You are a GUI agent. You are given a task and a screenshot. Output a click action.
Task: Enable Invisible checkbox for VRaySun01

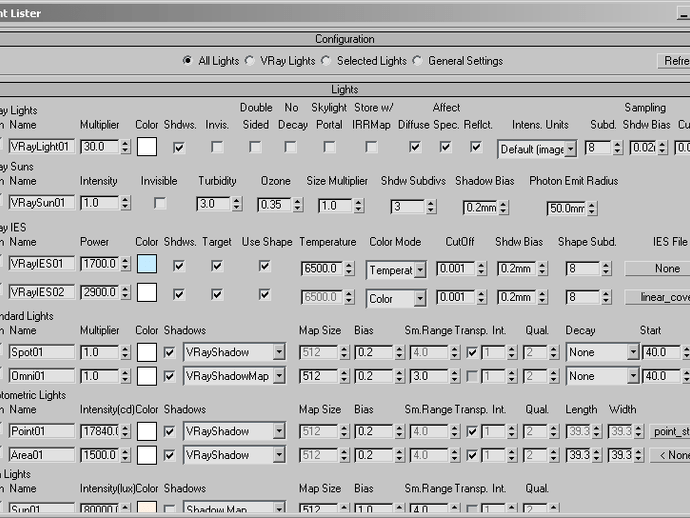click(x=160, y=203)
